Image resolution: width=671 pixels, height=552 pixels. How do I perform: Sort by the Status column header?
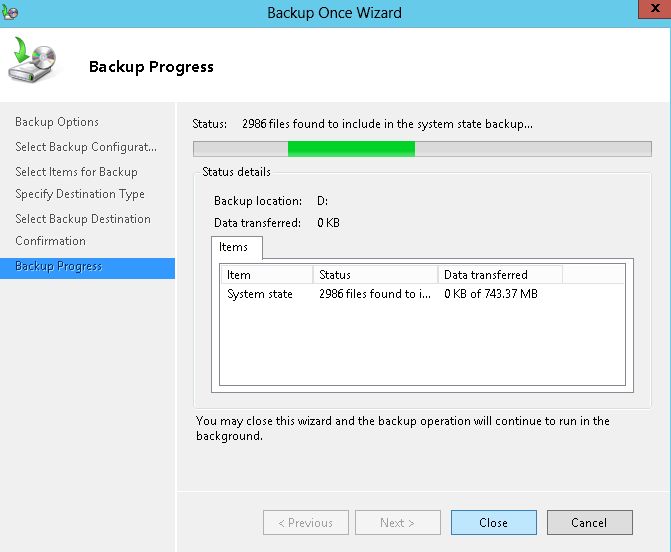pos(375,275)
